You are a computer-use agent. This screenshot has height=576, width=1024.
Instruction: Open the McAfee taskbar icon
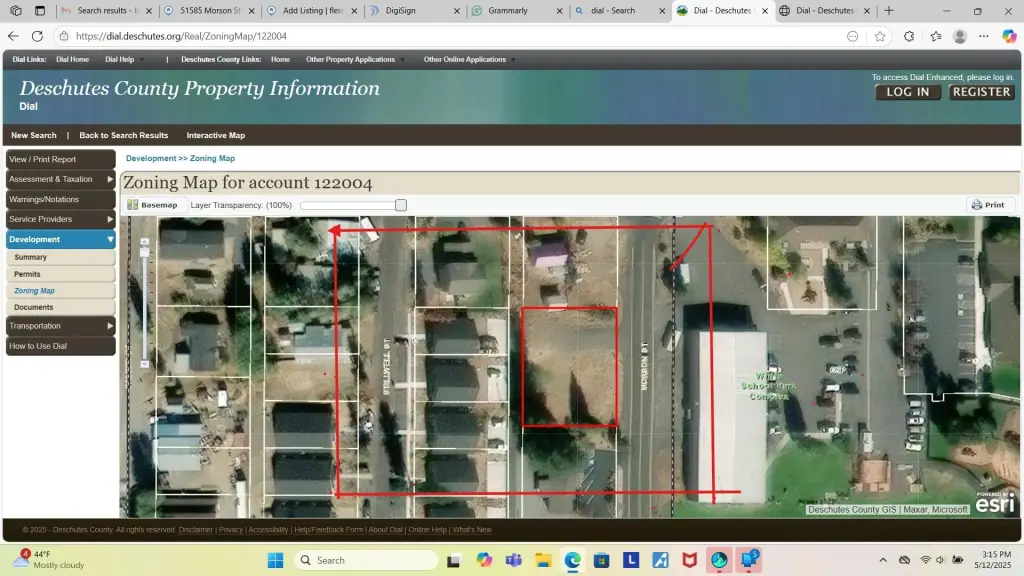pos(689,560)
